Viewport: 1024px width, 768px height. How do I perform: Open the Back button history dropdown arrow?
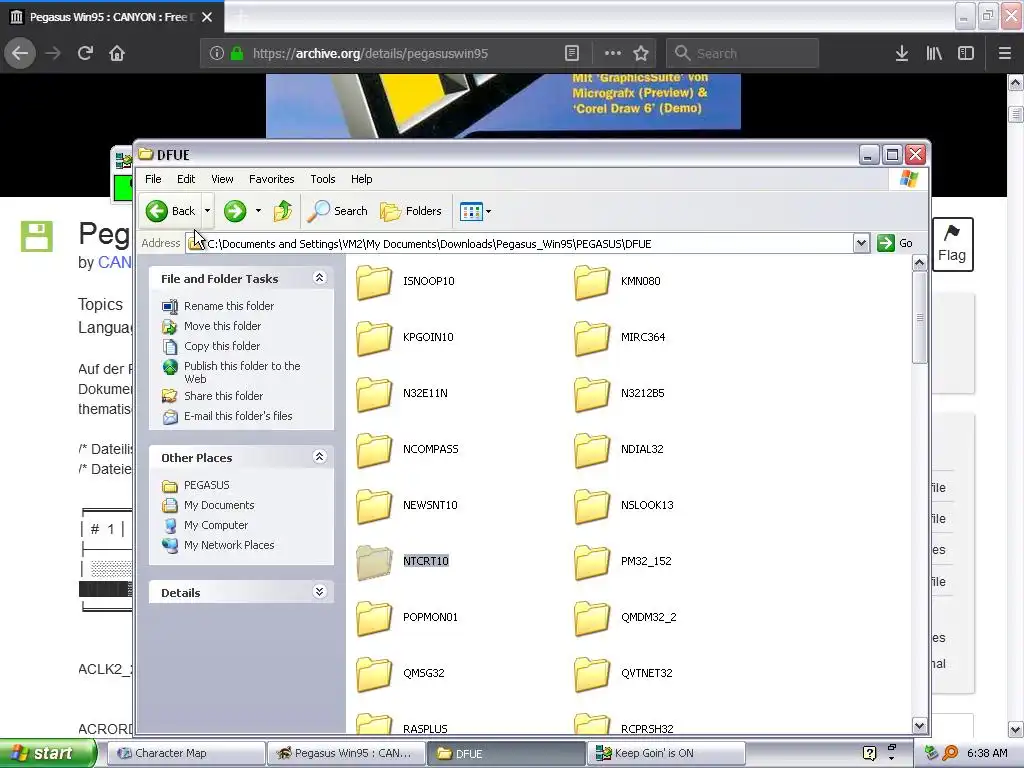click(x=208, y=211)
